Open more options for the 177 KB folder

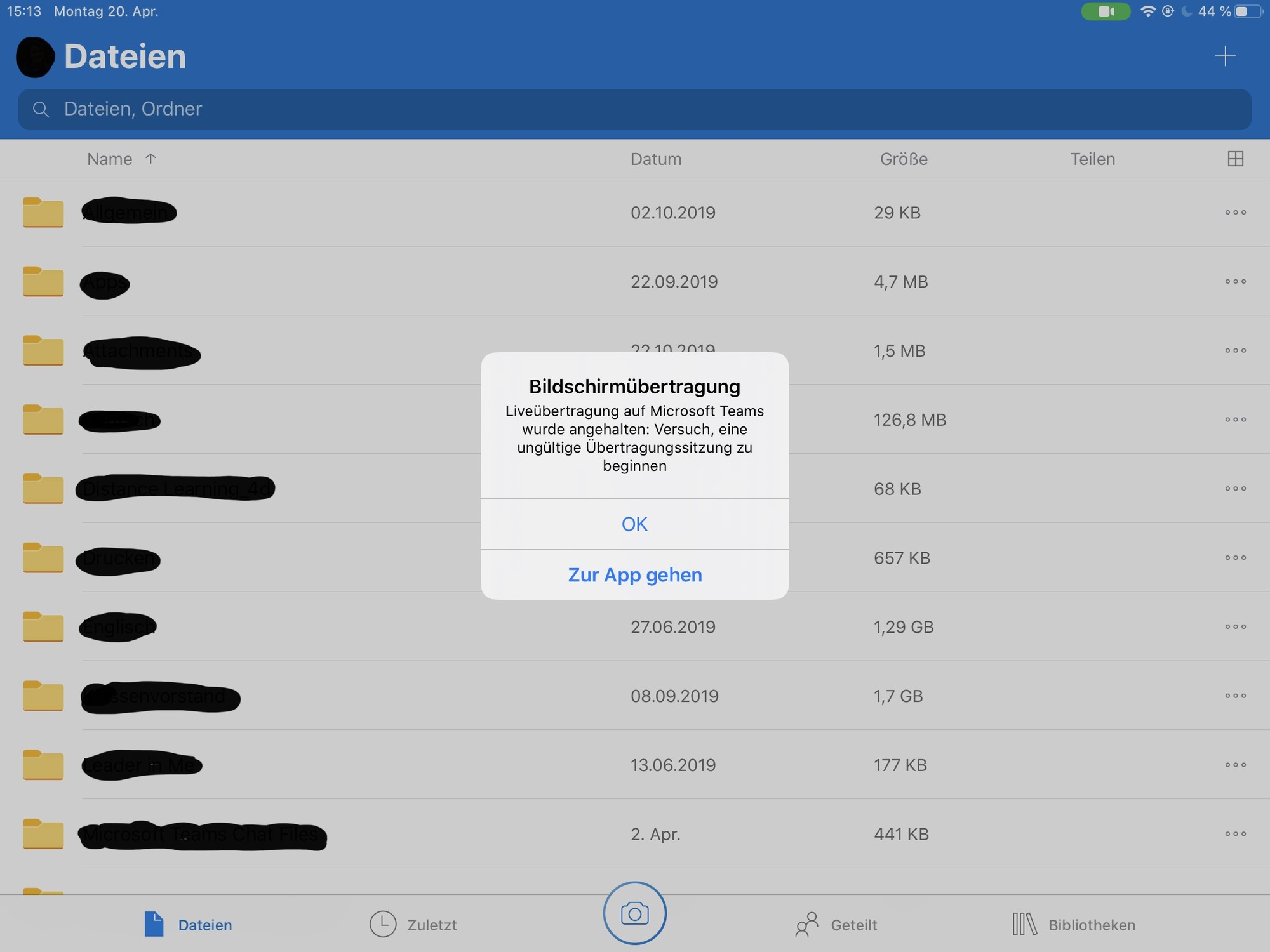[1235, 765]
